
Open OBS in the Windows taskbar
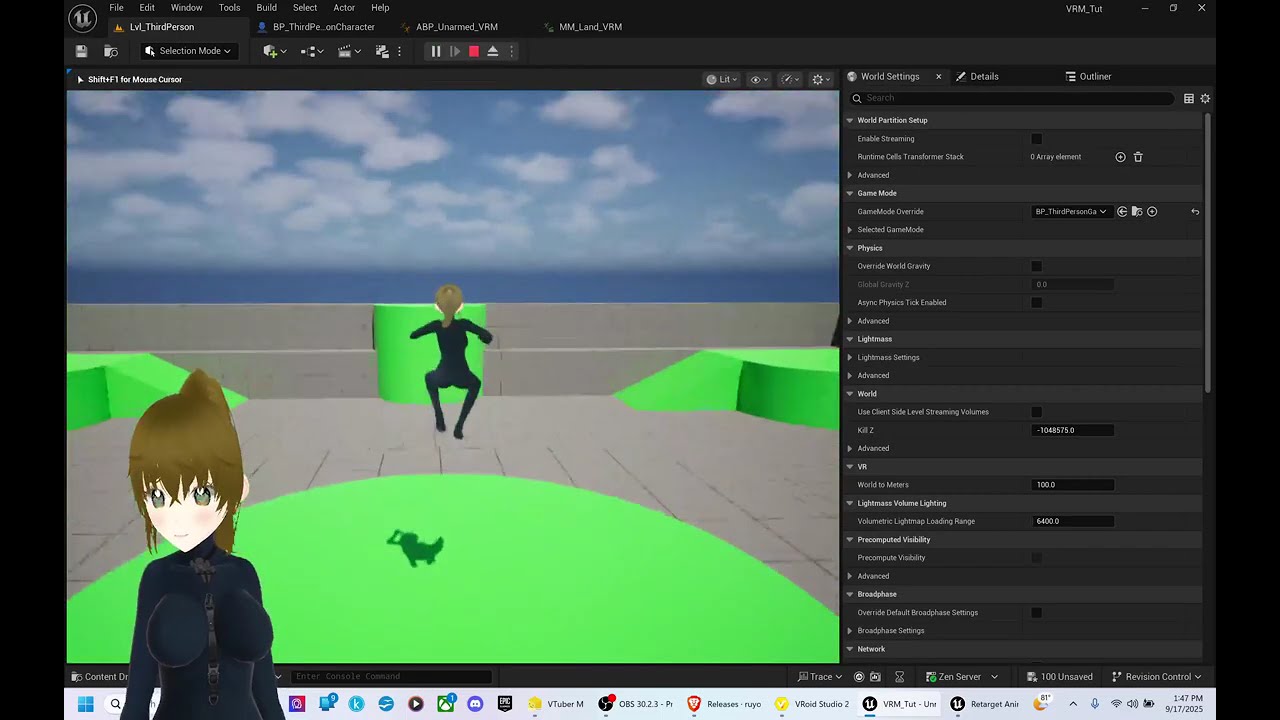tap(637, 704)
